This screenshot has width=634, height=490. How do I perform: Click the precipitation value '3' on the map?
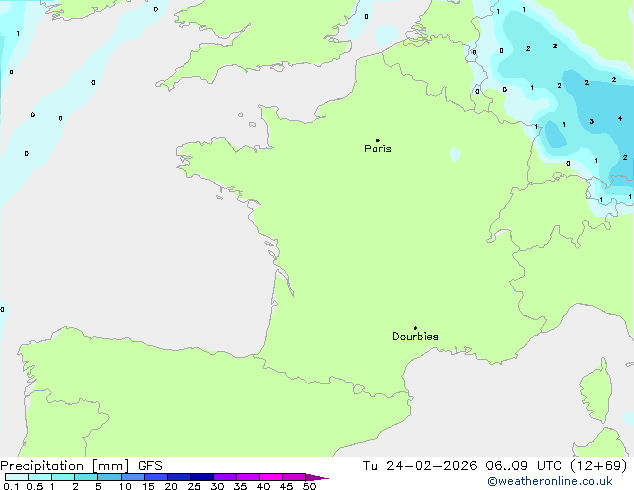point(592,121)
